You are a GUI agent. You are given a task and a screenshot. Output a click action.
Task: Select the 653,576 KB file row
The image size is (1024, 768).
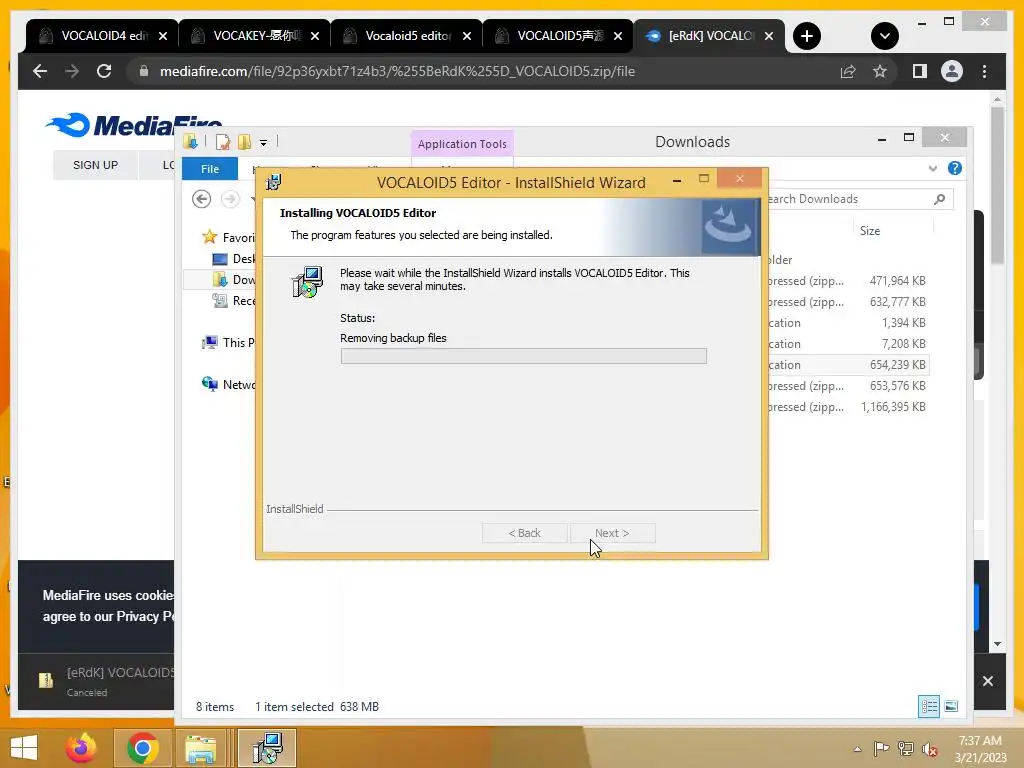click(x=848, y=386)
